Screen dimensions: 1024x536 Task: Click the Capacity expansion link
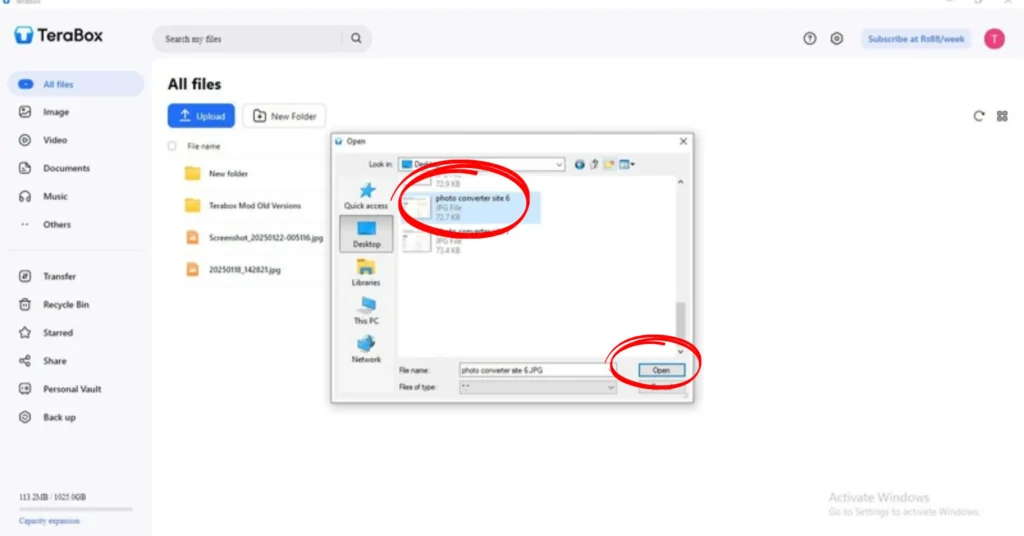49,521
